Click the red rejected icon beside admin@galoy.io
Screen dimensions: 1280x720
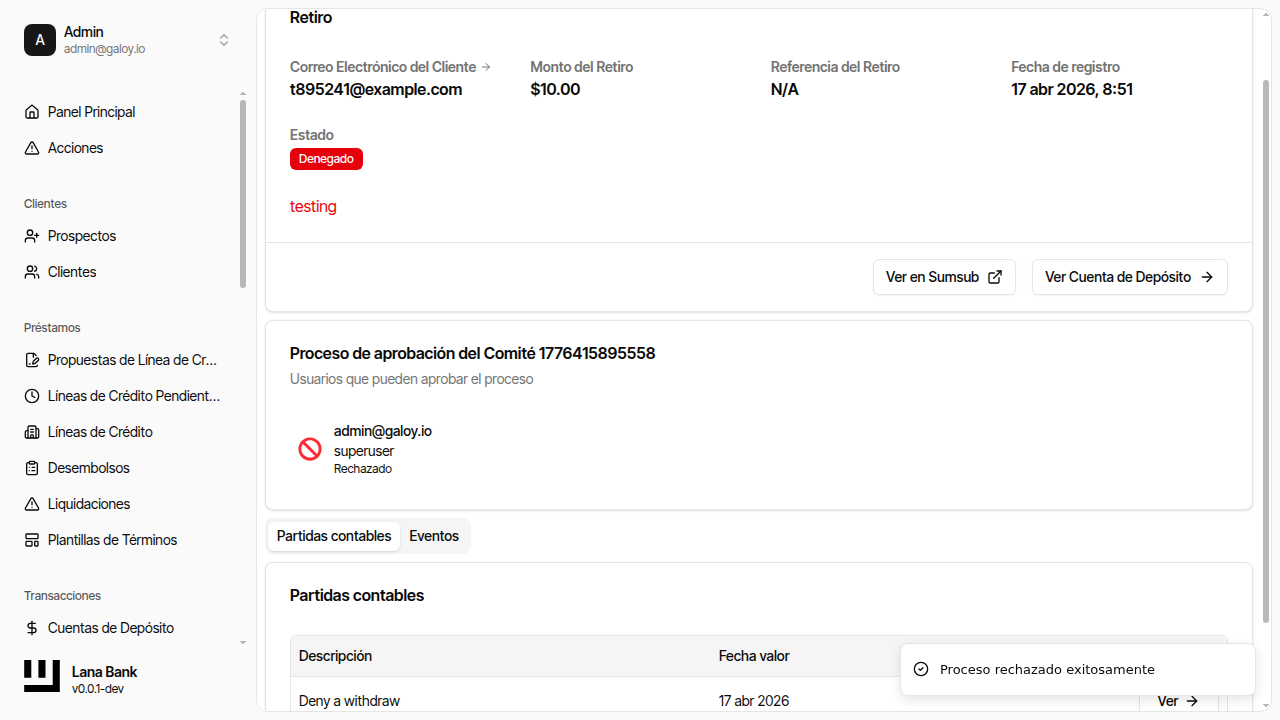pos(310,449)
